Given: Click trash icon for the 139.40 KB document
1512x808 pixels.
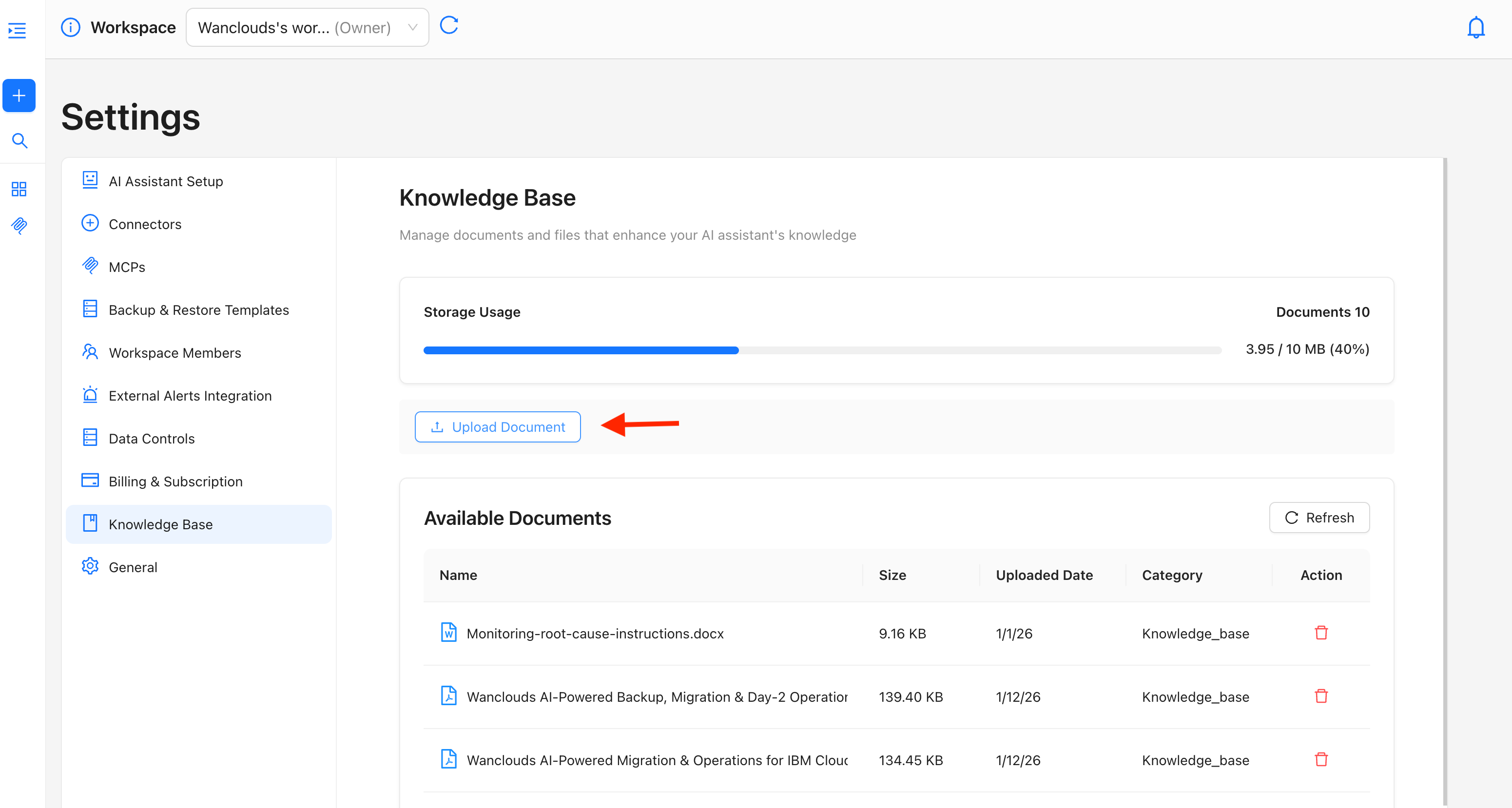Looking at the screenshot, I should tap(1320, 696).
